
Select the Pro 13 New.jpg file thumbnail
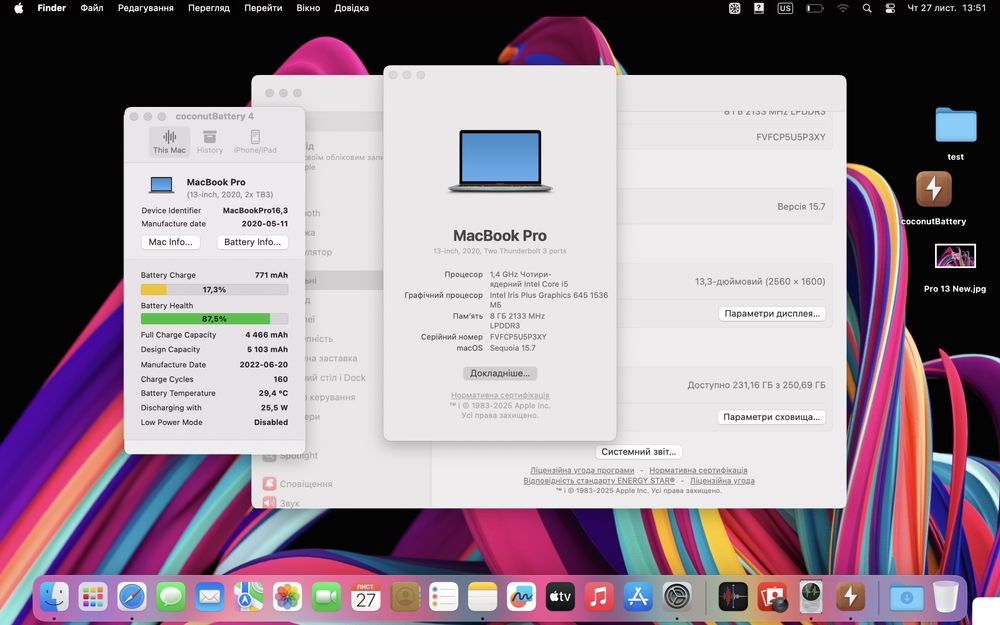pyautogui.click(x=955, y=256)
